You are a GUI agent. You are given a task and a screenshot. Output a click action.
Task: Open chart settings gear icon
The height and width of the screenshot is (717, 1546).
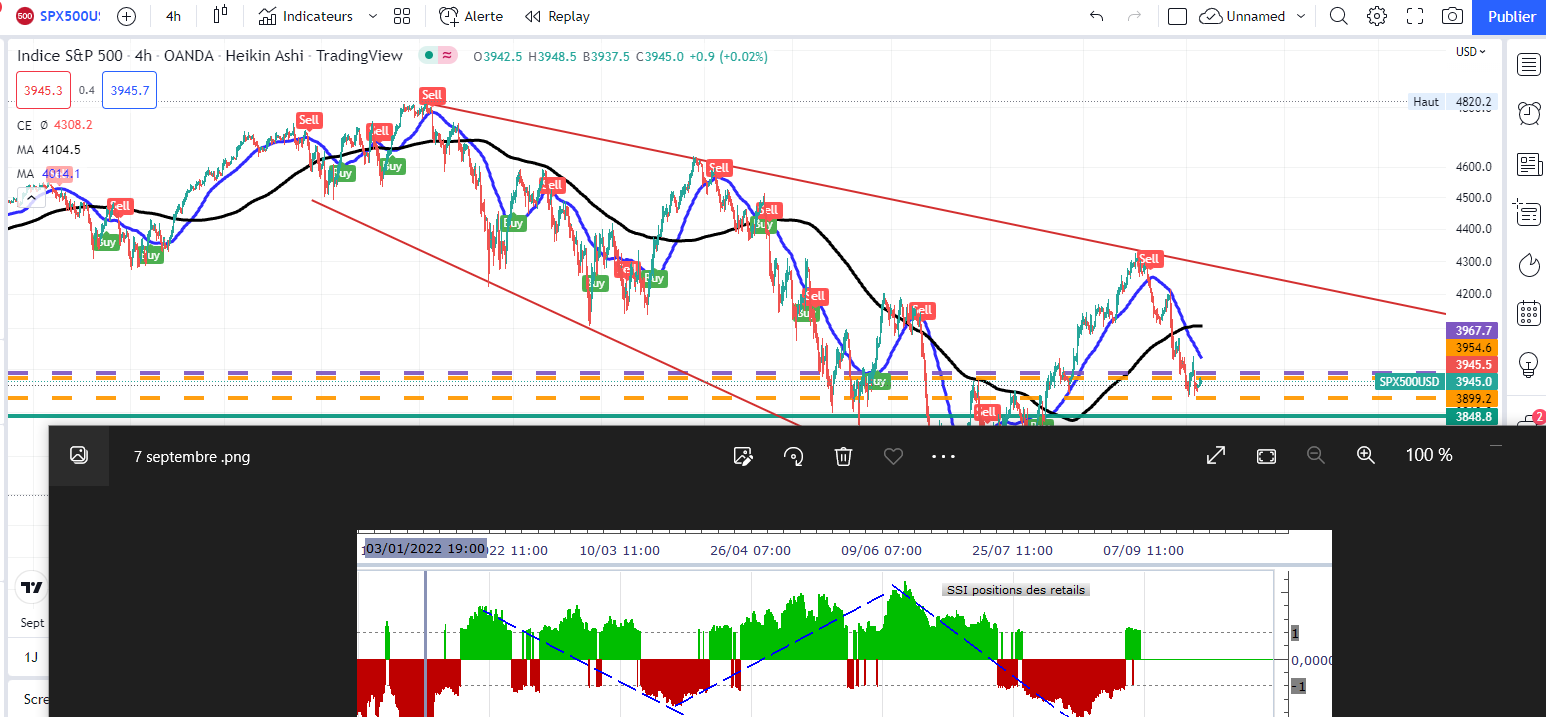[1377, 16]
